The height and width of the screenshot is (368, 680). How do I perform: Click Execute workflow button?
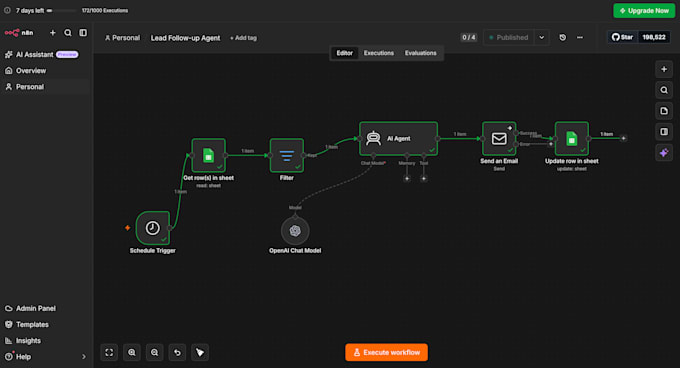pyautogui.click(x=386, y=352)
